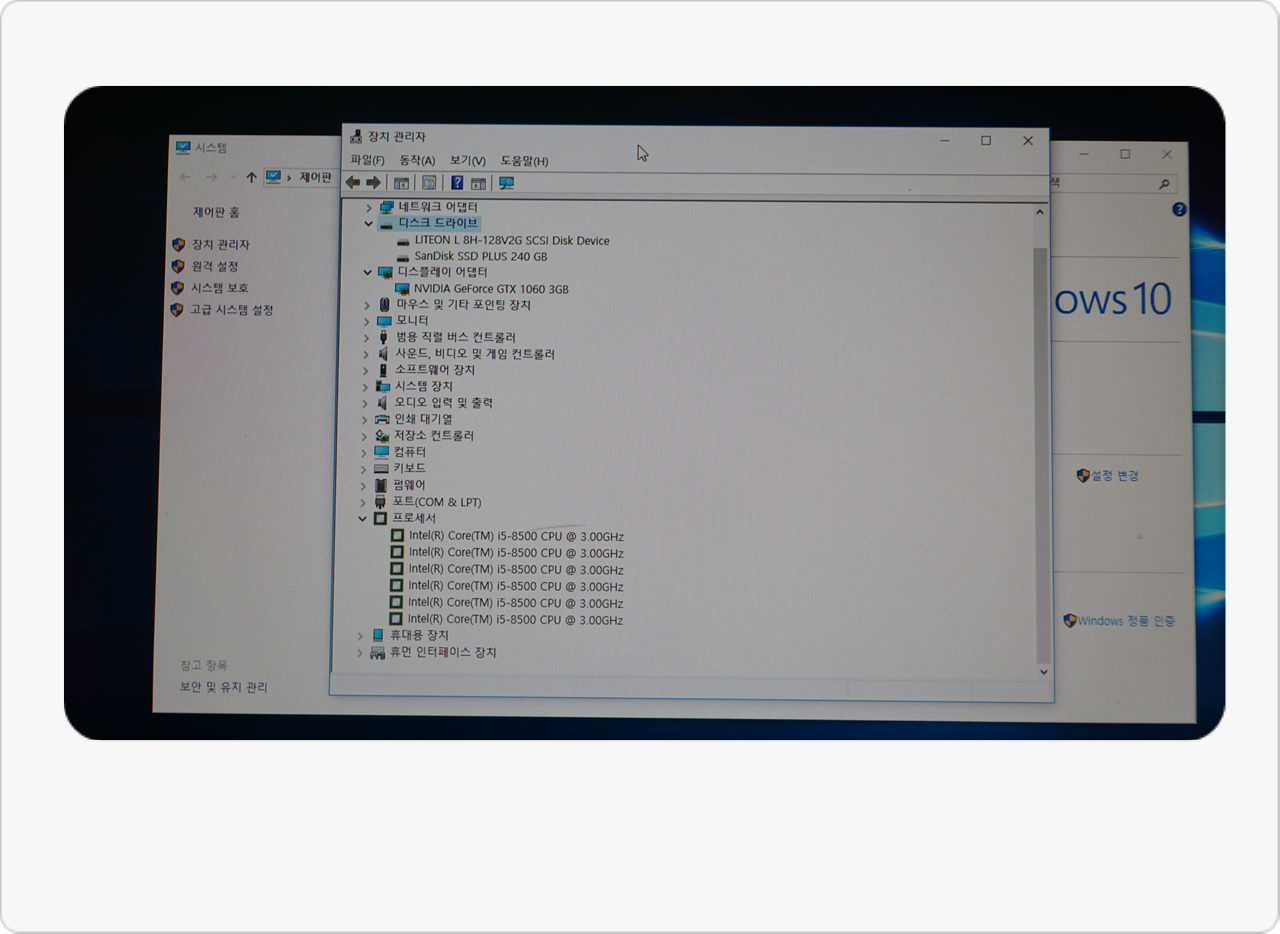Open the 동작(A) menu
Screen dimensions: 1280x934
pos(417,161)
